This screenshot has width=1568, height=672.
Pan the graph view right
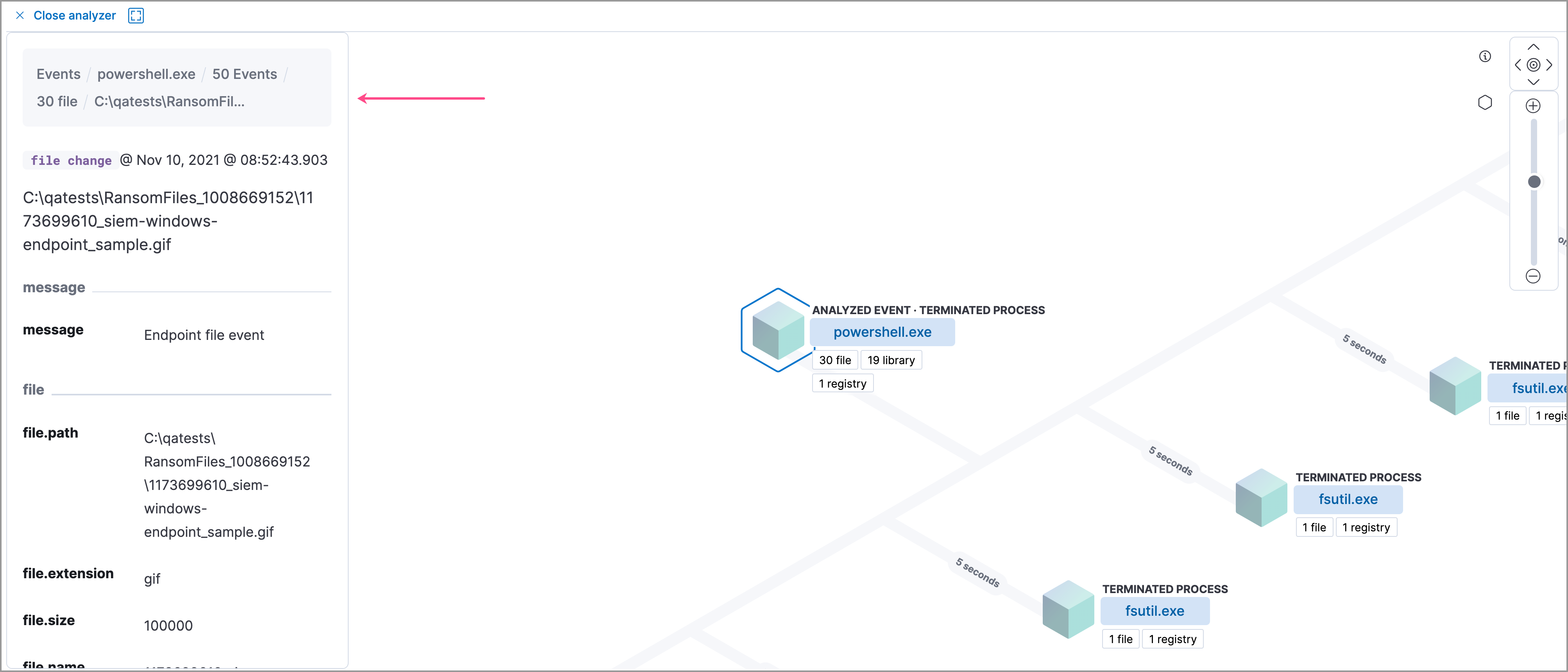[x=1550, y=65]
